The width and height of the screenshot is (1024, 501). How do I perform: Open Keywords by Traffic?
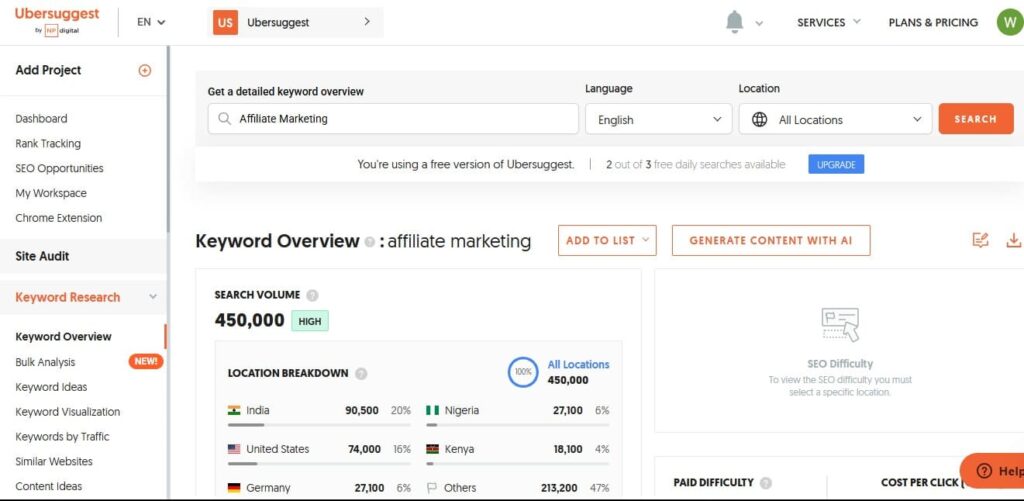click(62, 436)
